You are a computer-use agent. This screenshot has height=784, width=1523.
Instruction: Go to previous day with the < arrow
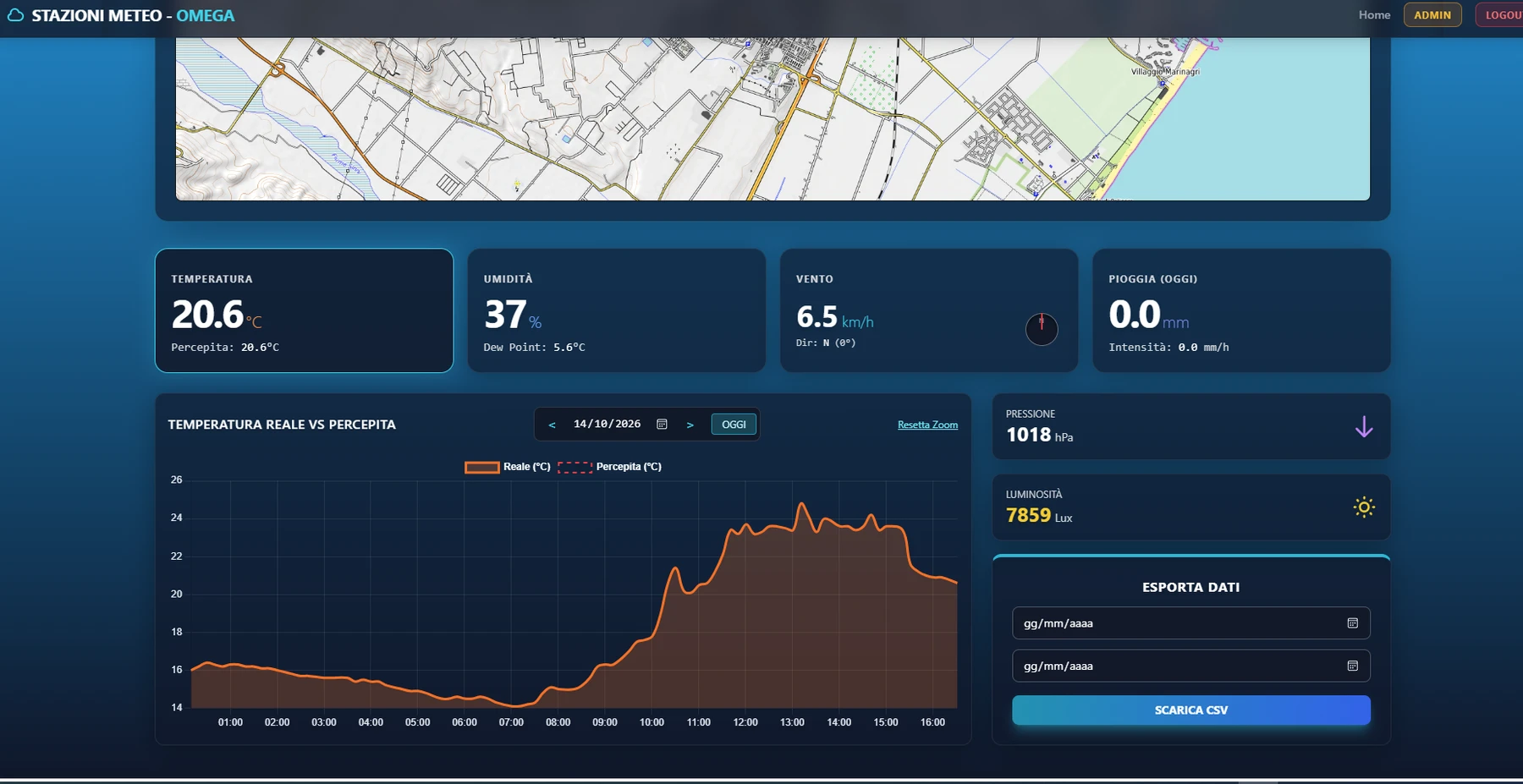click(x=552, y=425)
